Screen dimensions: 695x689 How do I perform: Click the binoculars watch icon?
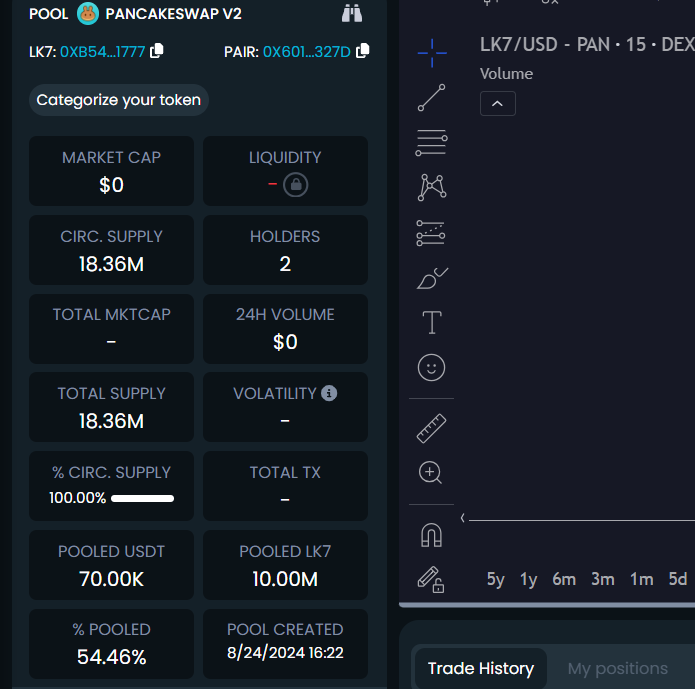352,13
